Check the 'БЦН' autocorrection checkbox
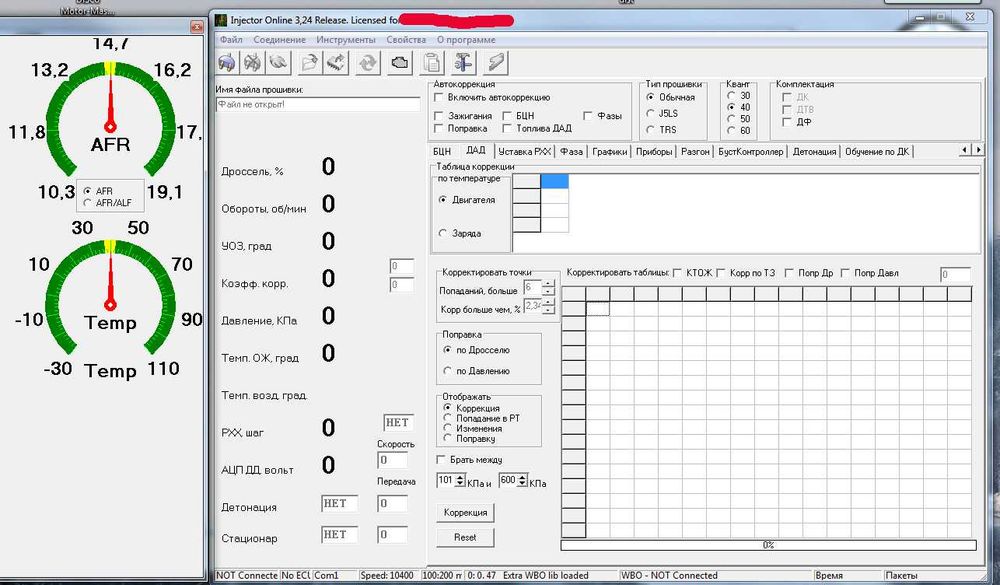This screenshot has width=1000, height=585. (506, 116)
